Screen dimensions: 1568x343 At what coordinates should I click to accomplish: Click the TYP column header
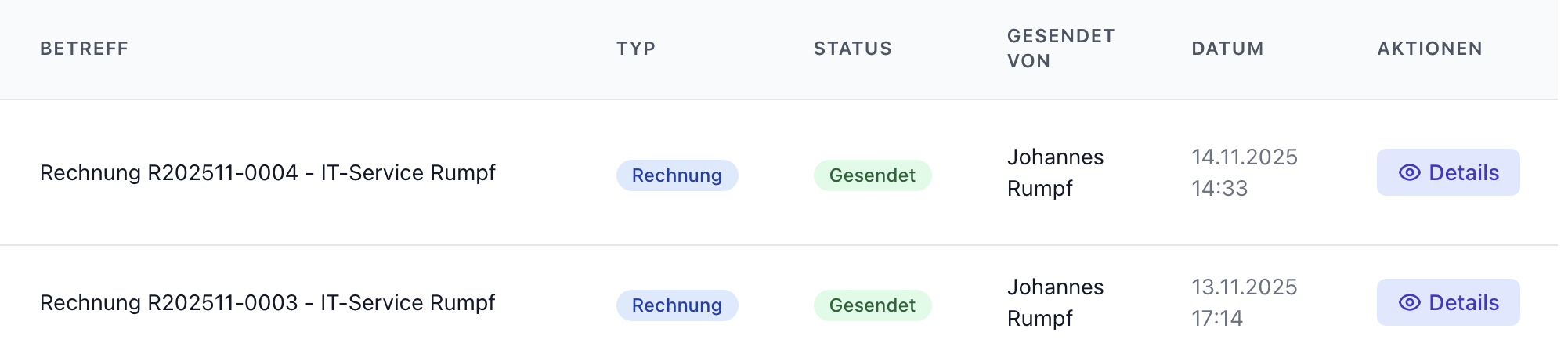click(636, 49)
